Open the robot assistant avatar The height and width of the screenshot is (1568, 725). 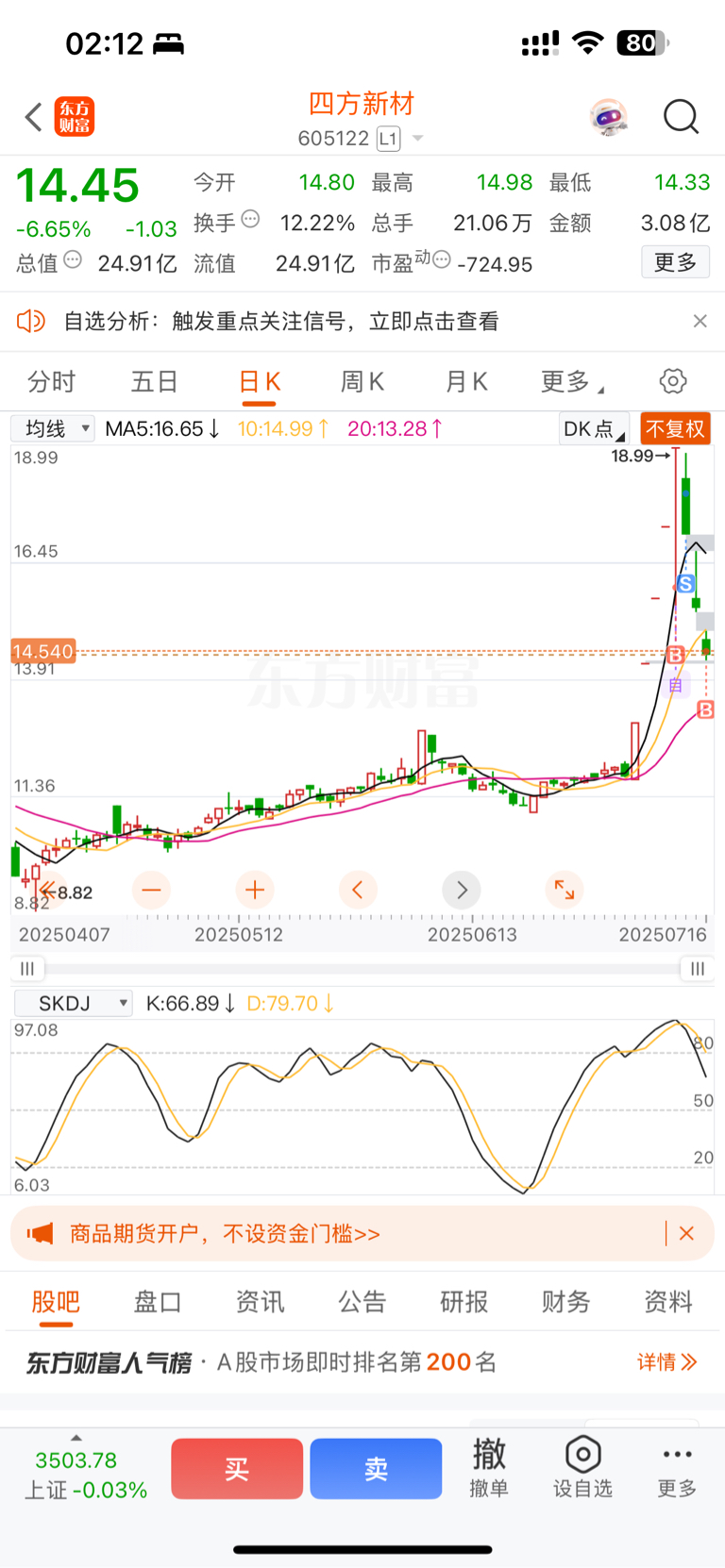(x=609, y=117)
